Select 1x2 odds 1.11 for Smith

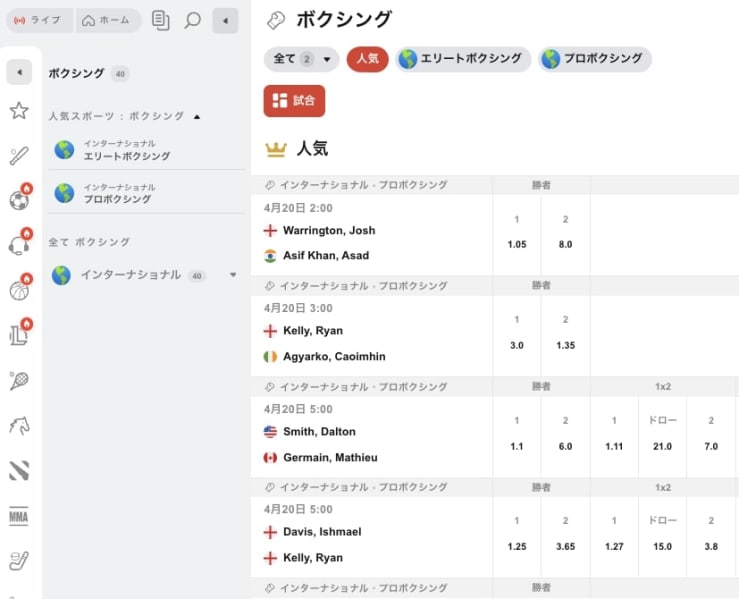click(x=614, y=436)
